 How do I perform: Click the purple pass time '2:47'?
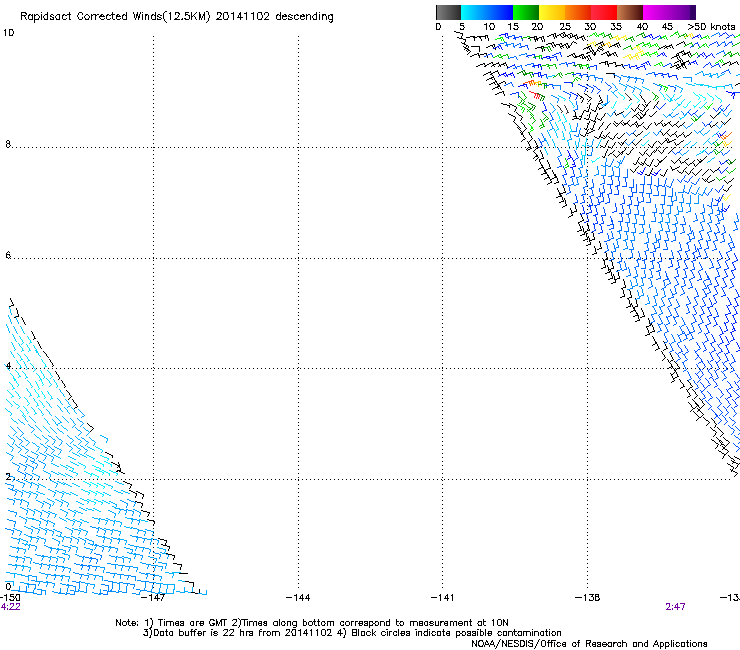tap(675, 607)
